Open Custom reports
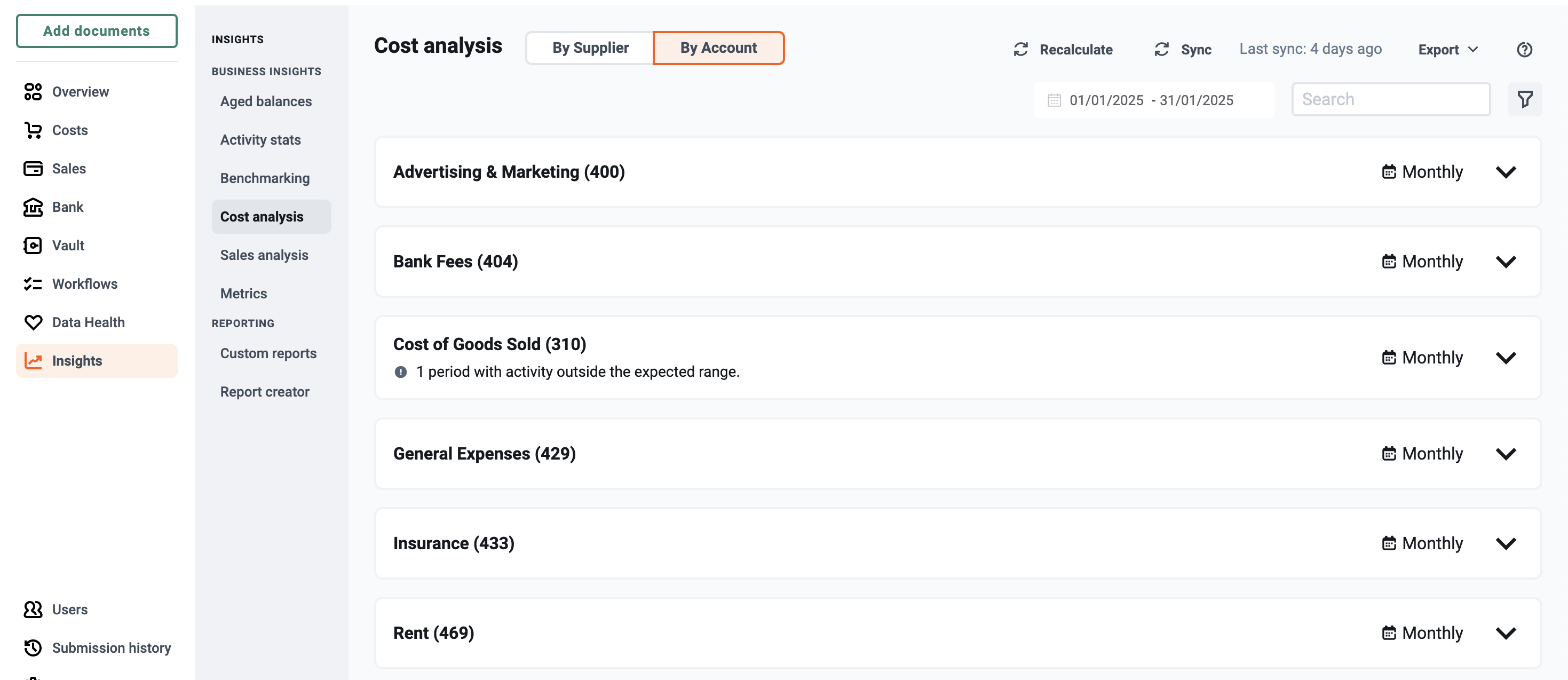Image resolution: width=1568 pixels, height=680 pixels. pyautogui.click(x=268, y=354)
